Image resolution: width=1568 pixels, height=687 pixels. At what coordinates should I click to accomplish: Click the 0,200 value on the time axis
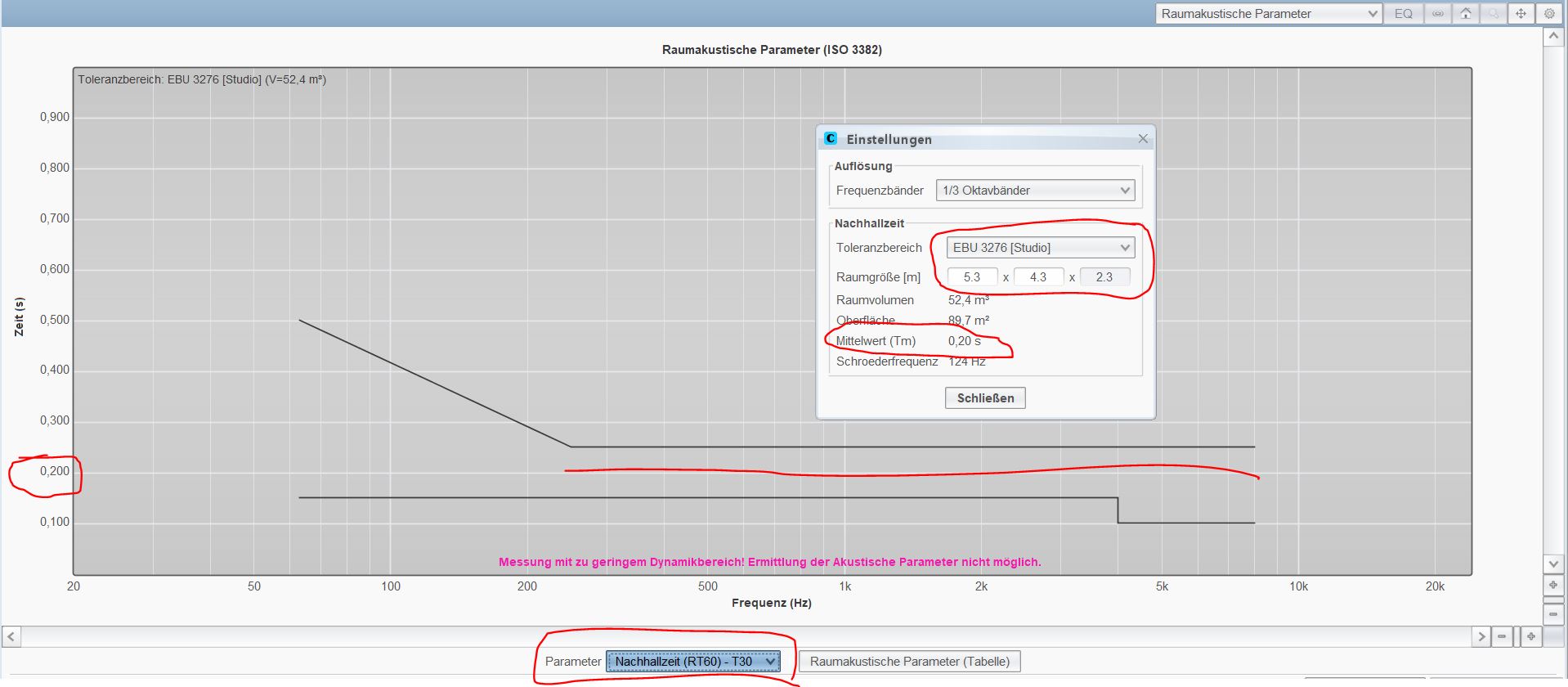[x=55, y=471]
